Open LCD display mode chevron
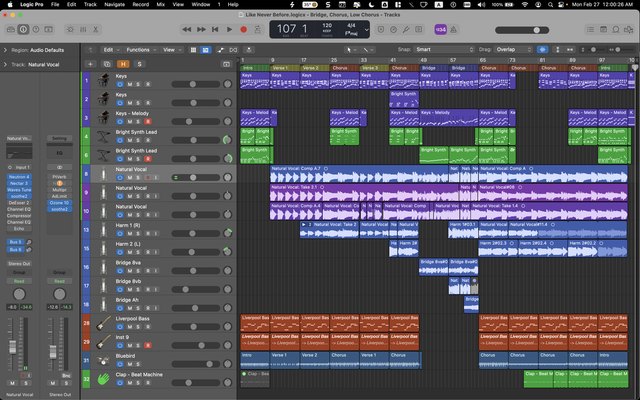640x400 pixels. [366, 29]
